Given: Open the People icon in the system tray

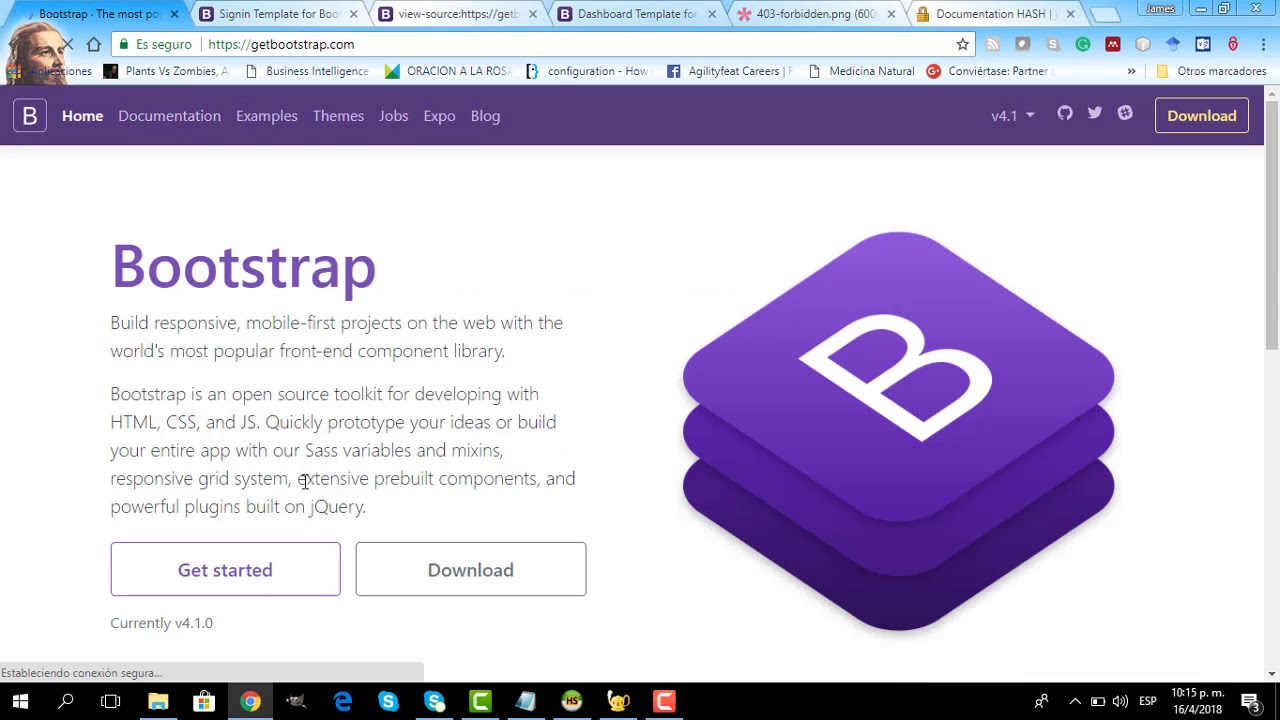Looking at the screenshot, I should 1042,701.
